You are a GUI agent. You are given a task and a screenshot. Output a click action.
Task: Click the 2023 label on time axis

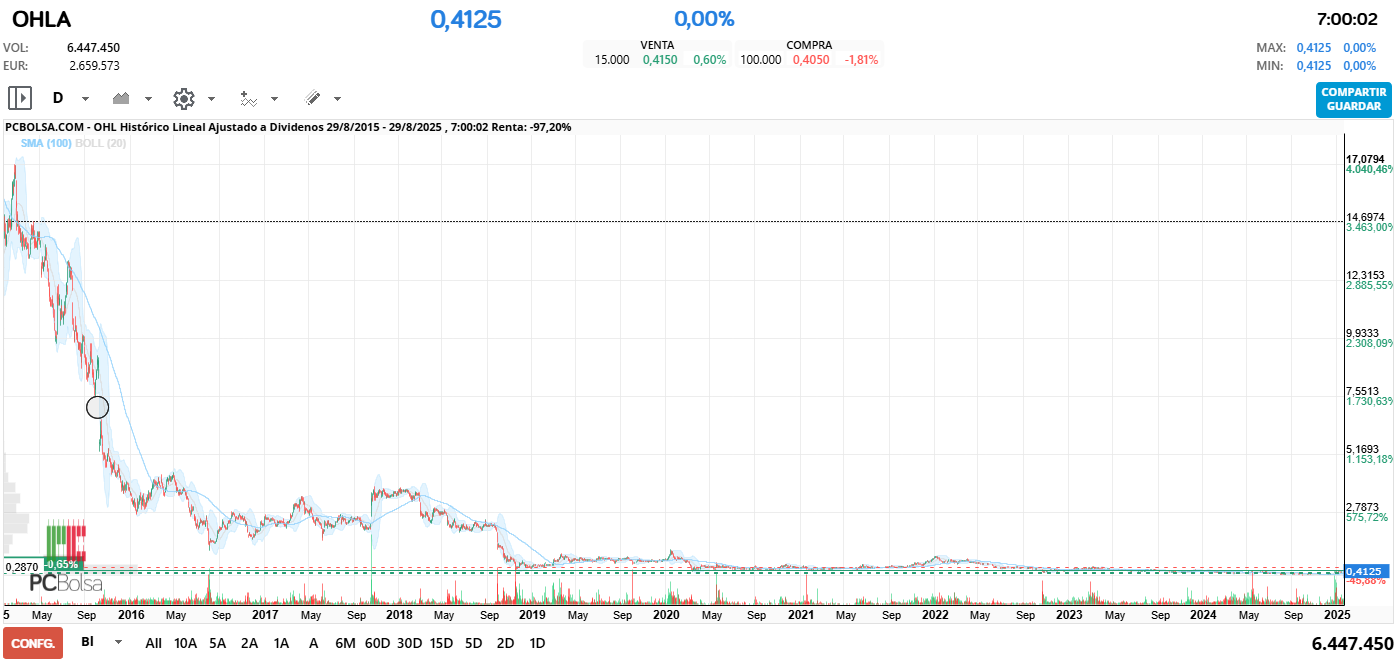click(1069, 615)
